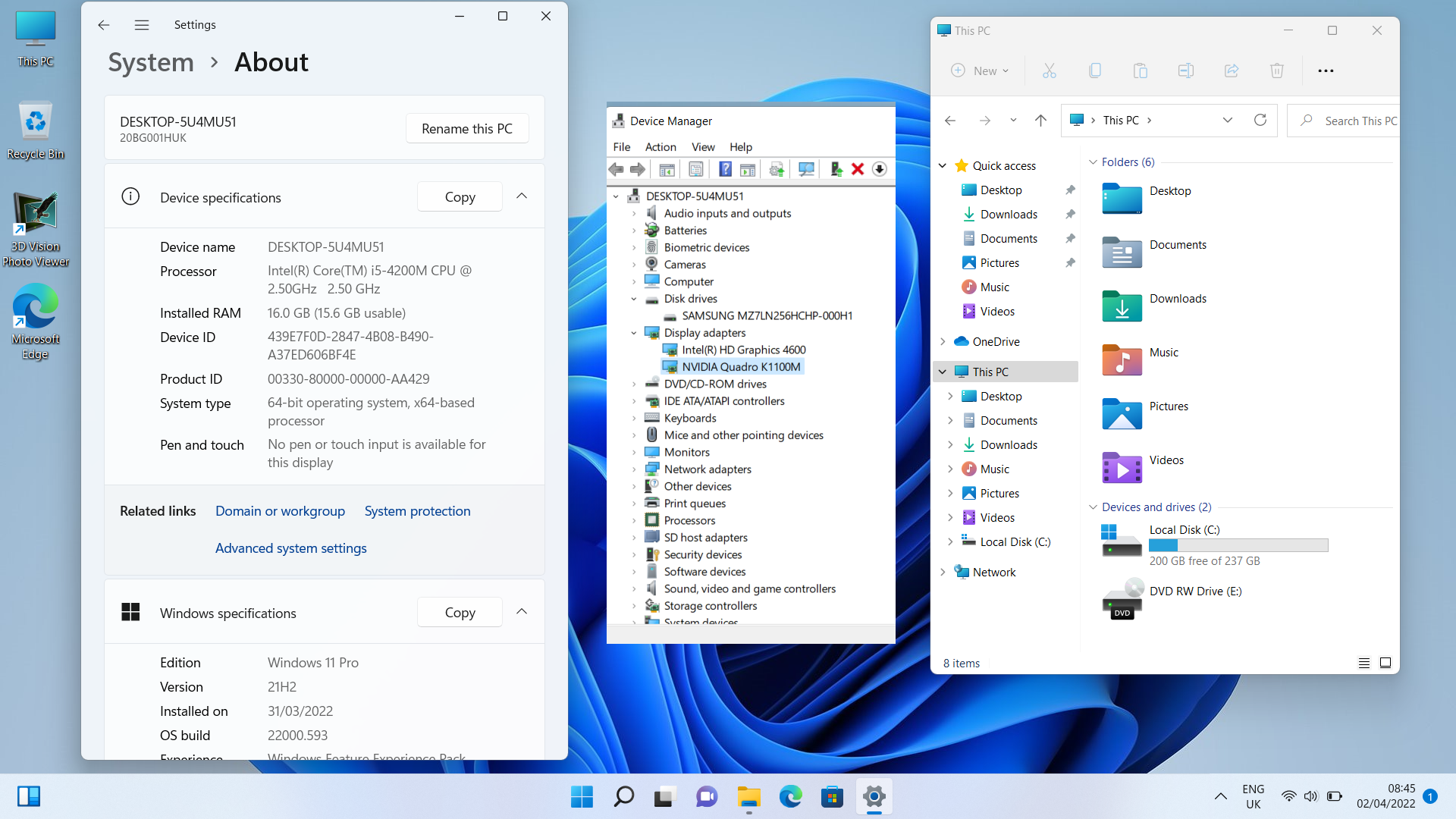Image resolution: width=1456 pixels, height=819 pixels.
Task: Open the File menu in Device Manager
Action: pyautogui.click(x=622, y=147)
